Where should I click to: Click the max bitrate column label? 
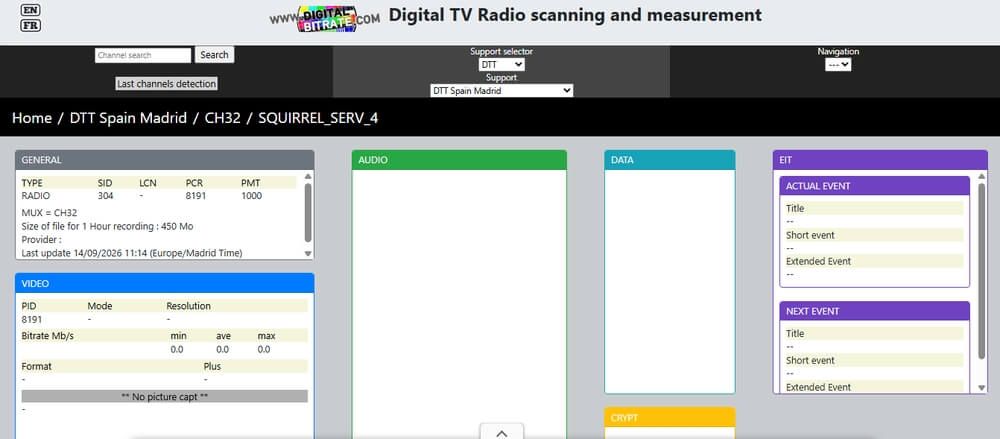[x=266, y=336]
